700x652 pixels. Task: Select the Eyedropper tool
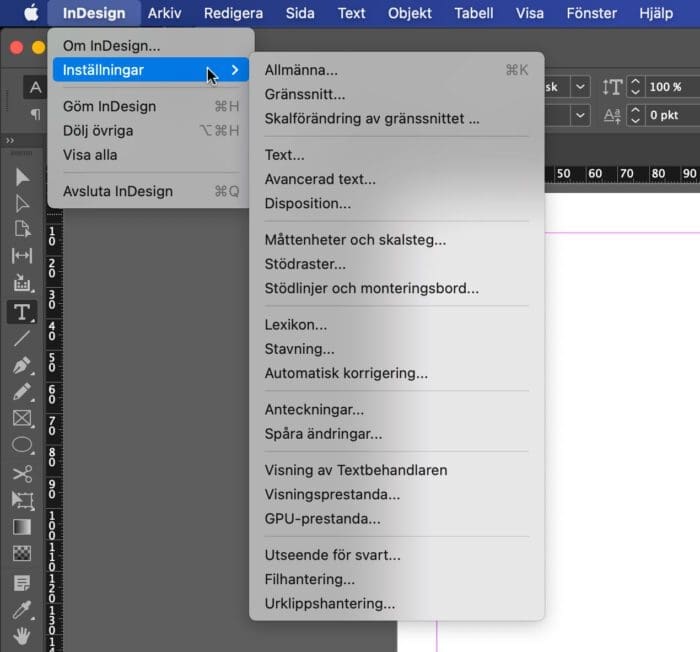click(x=22, y=610)
